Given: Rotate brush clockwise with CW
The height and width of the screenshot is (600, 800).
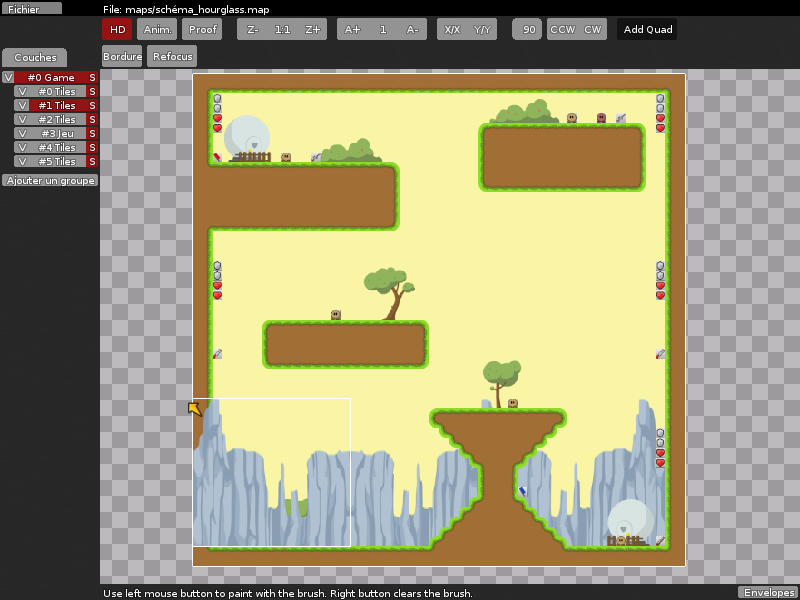Looking at the screenshot, I should pyautogui.click(x=593, y=30).
